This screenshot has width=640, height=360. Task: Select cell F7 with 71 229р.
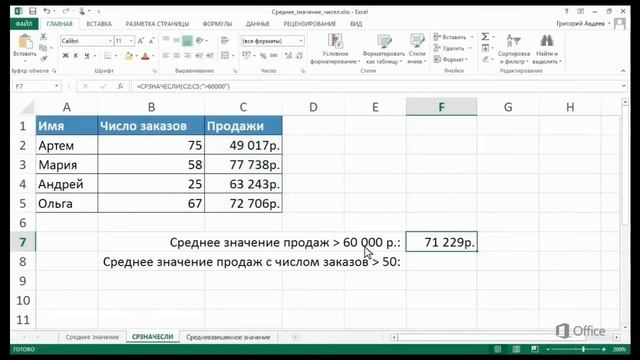[x=441, y=242]
